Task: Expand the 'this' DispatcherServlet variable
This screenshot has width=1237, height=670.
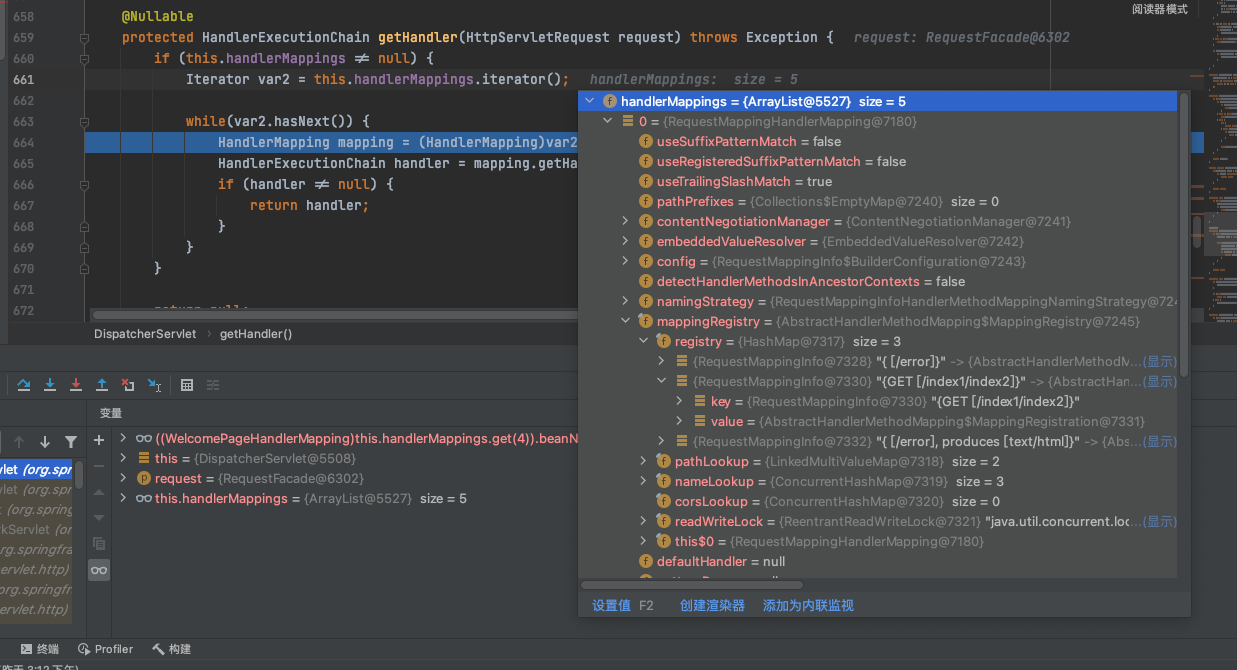Action: (123, 458)
